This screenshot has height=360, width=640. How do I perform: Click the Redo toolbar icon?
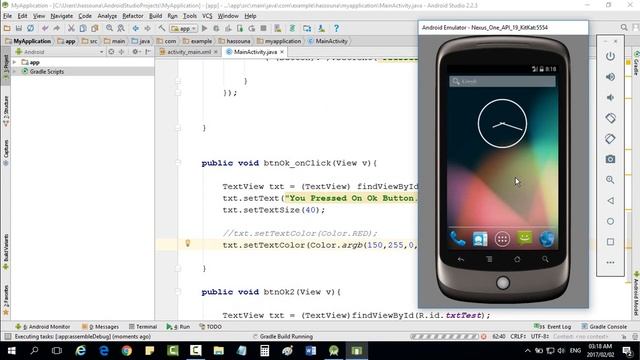pyautogui.click(x=57, y=28)
